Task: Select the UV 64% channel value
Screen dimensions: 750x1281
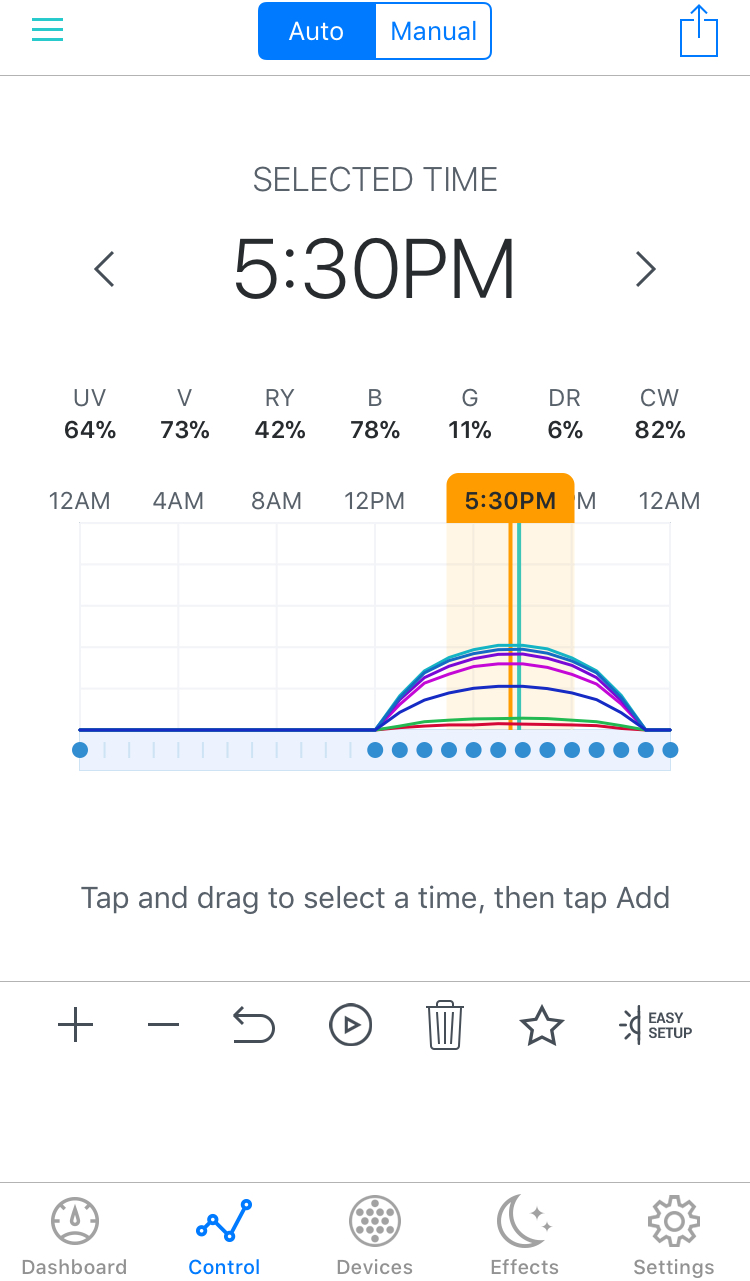Action: tap(90, 430)
